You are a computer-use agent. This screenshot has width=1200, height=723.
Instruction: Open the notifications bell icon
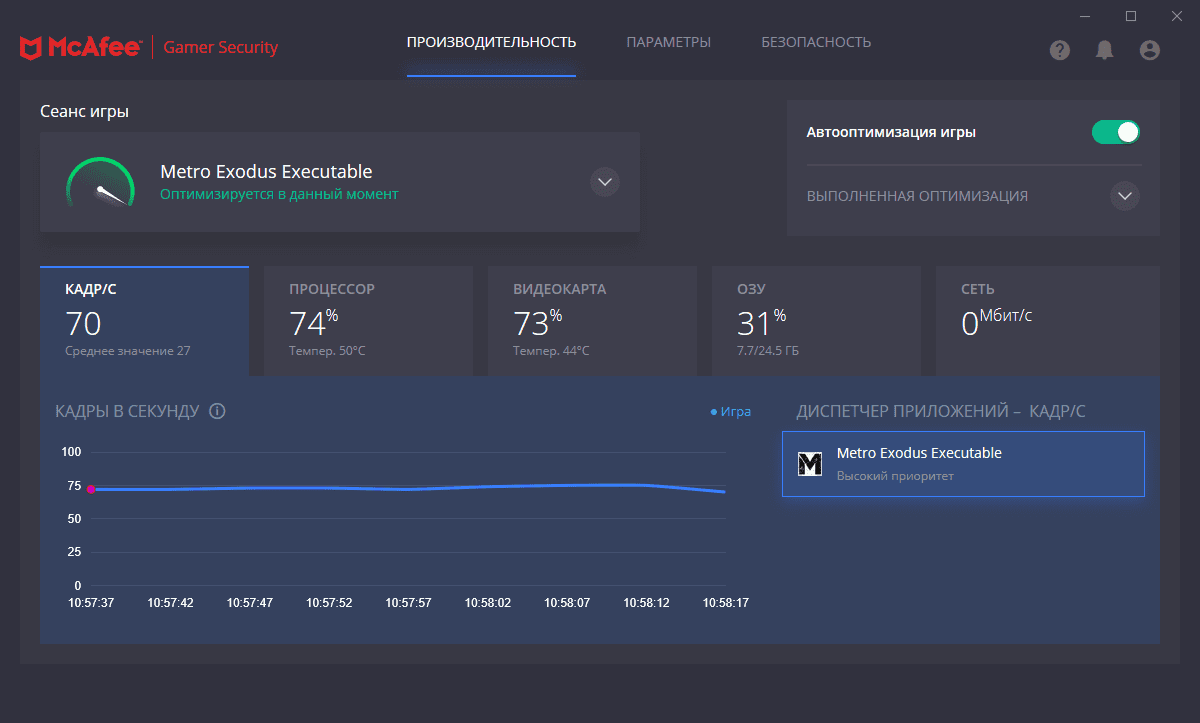coord(1105,50)
